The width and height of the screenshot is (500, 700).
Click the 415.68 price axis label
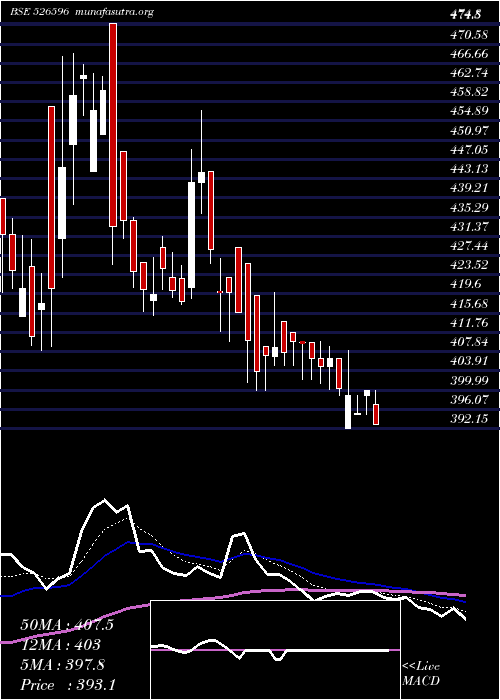click(469, 304)
